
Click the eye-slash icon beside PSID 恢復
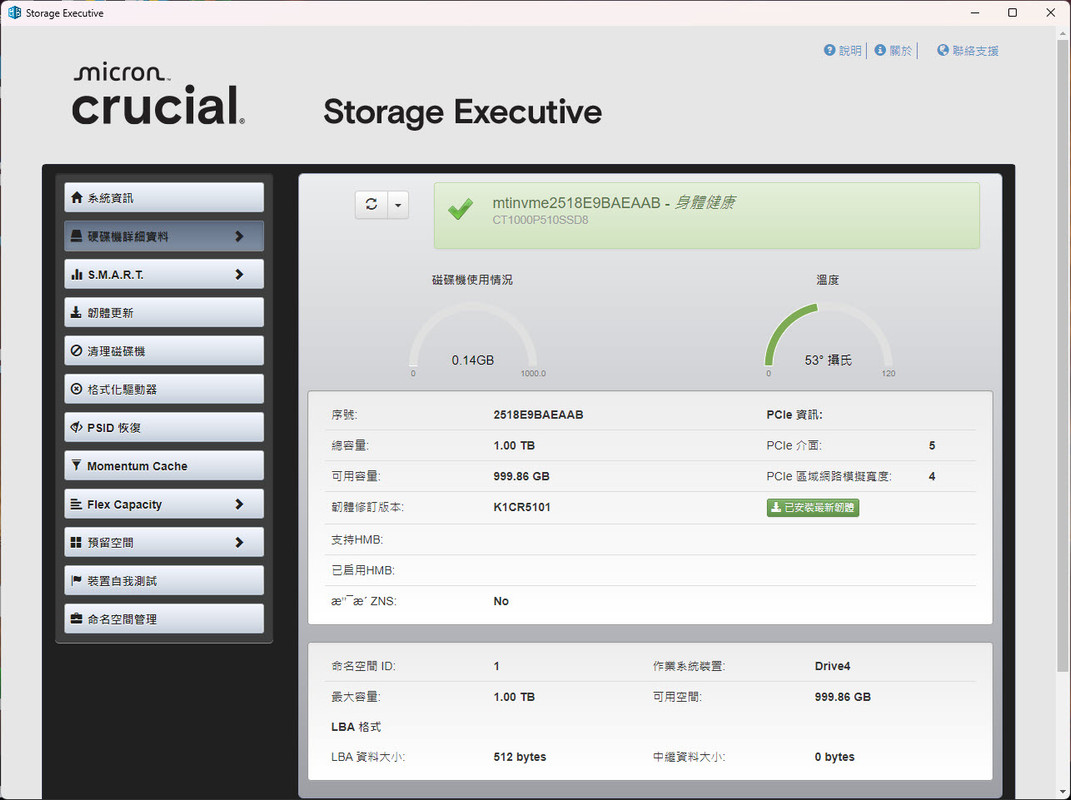(x=76, y=427)
